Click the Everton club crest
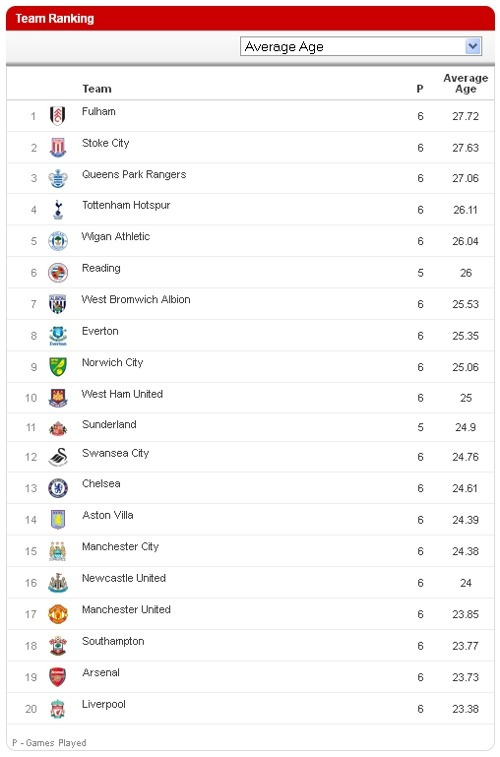The height and width of the screenshot is (757, 500). [x=58, y=336]
